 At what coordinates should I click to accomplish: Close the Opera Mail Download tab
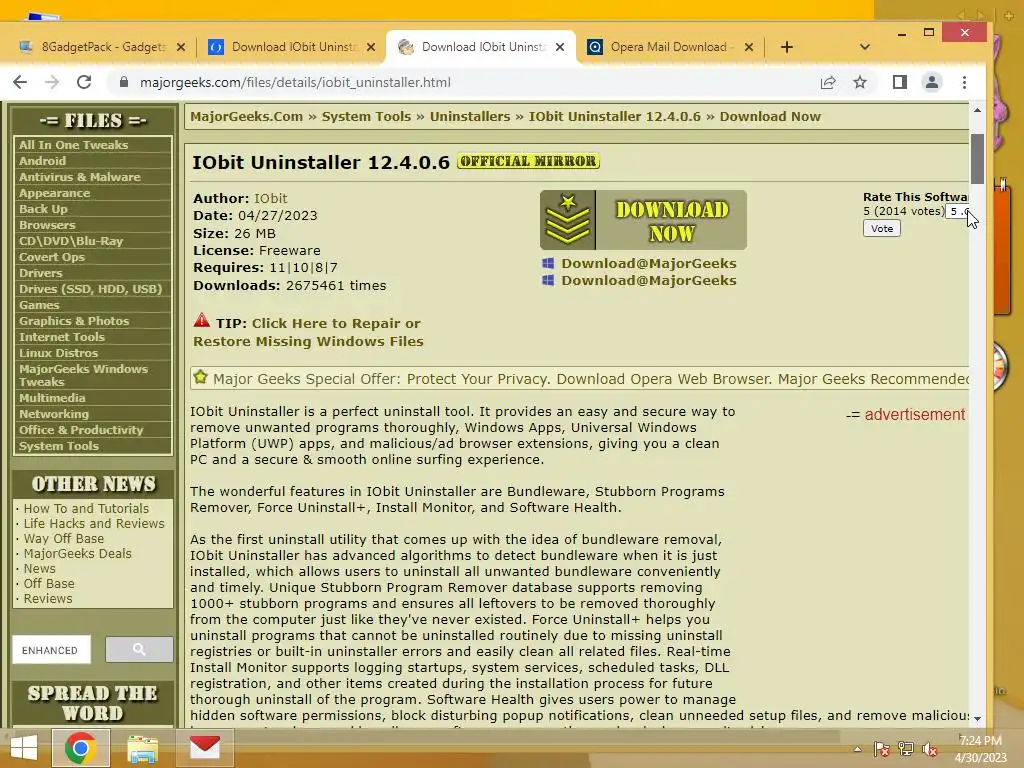pyautogui.click(x=749, y=47)
